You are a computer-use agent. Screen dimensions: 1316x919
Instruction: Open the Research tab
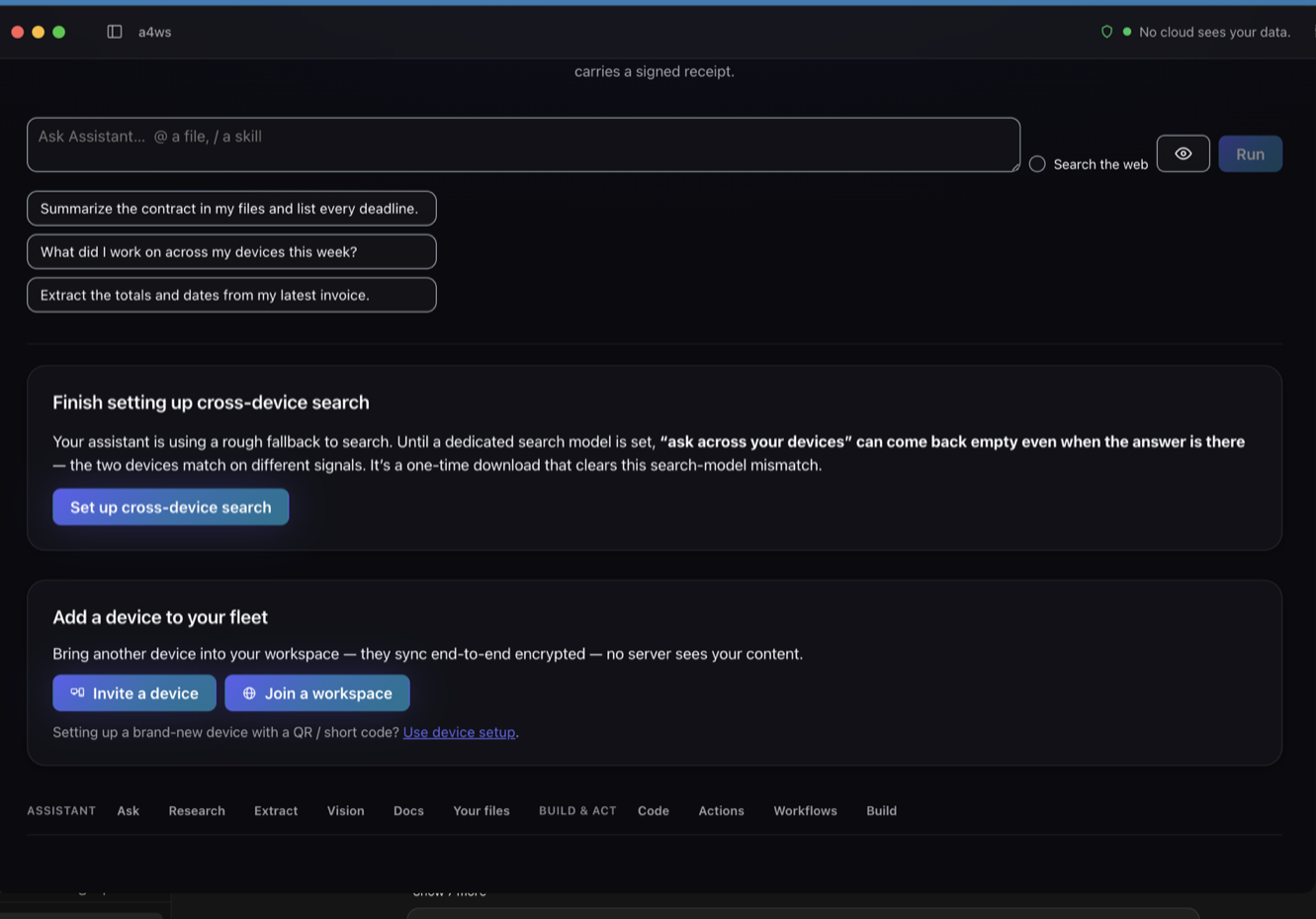point(197,810)
